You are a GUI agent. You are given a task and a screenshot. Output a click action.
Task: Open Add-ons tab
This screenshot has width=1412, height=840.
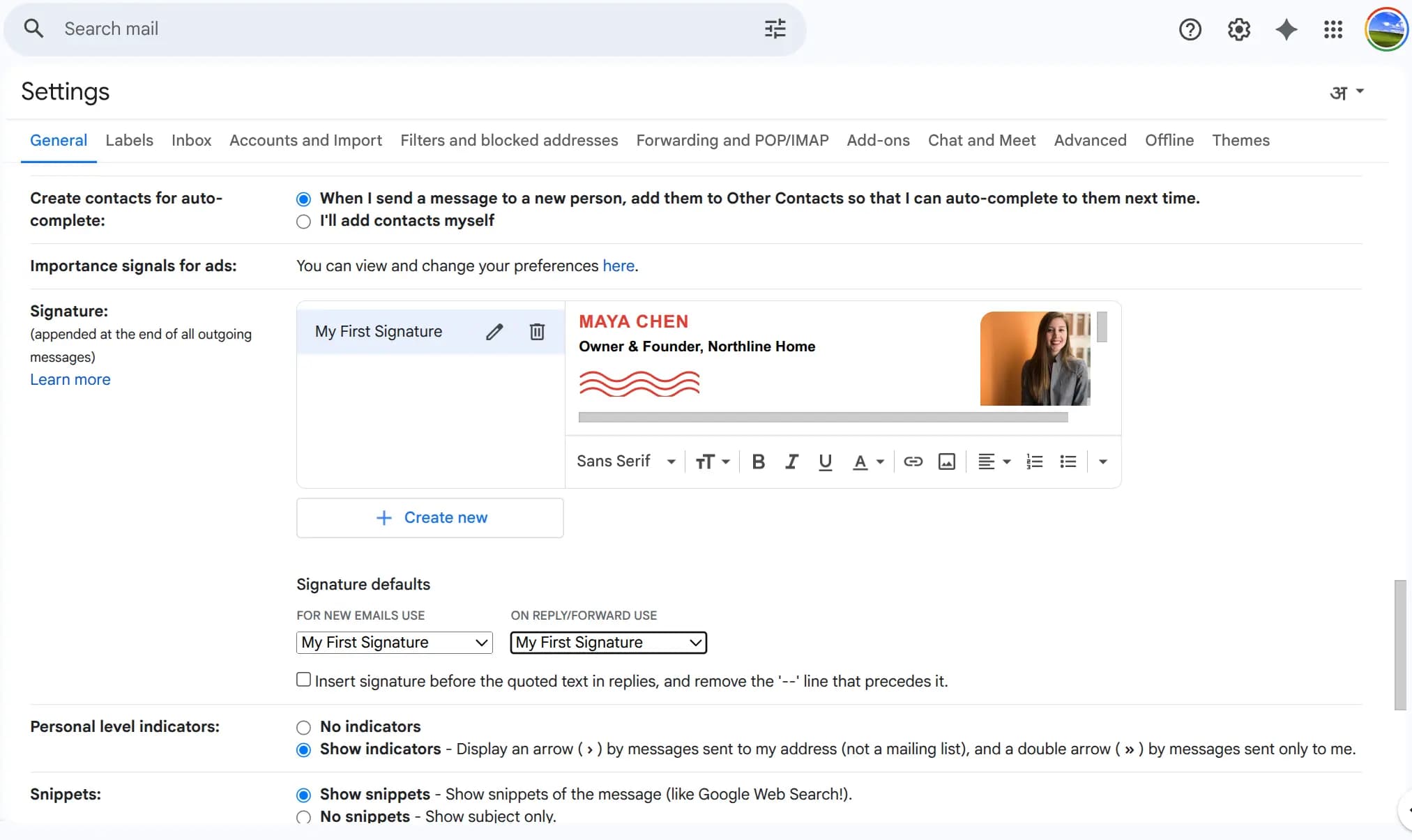pyautogui.click(x=878, y=140)
